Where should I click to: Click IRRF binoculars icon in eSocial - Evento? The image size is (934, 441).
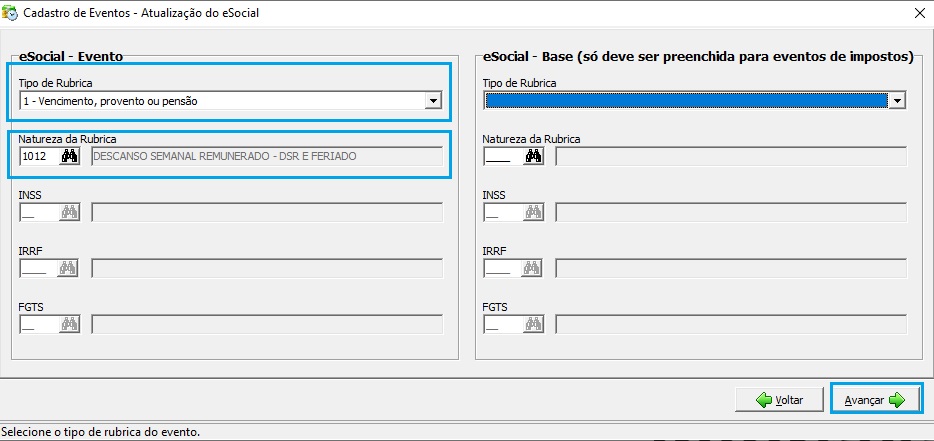tap(69, 268)
